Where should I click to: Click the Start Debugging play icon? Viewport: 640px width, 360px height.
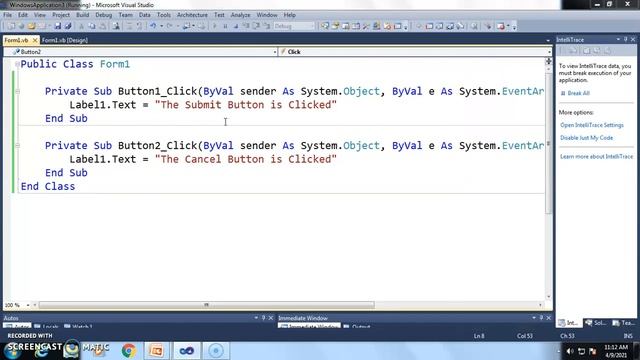tap(215, 26)
